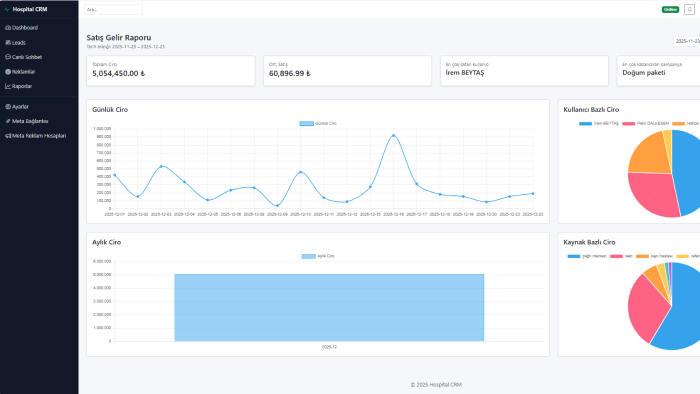Viewport: 700px width, 394px height.
Task: Click the Toplam Ciro value 5,054,450.00 ₺
Action: click(x=118, y=74)
